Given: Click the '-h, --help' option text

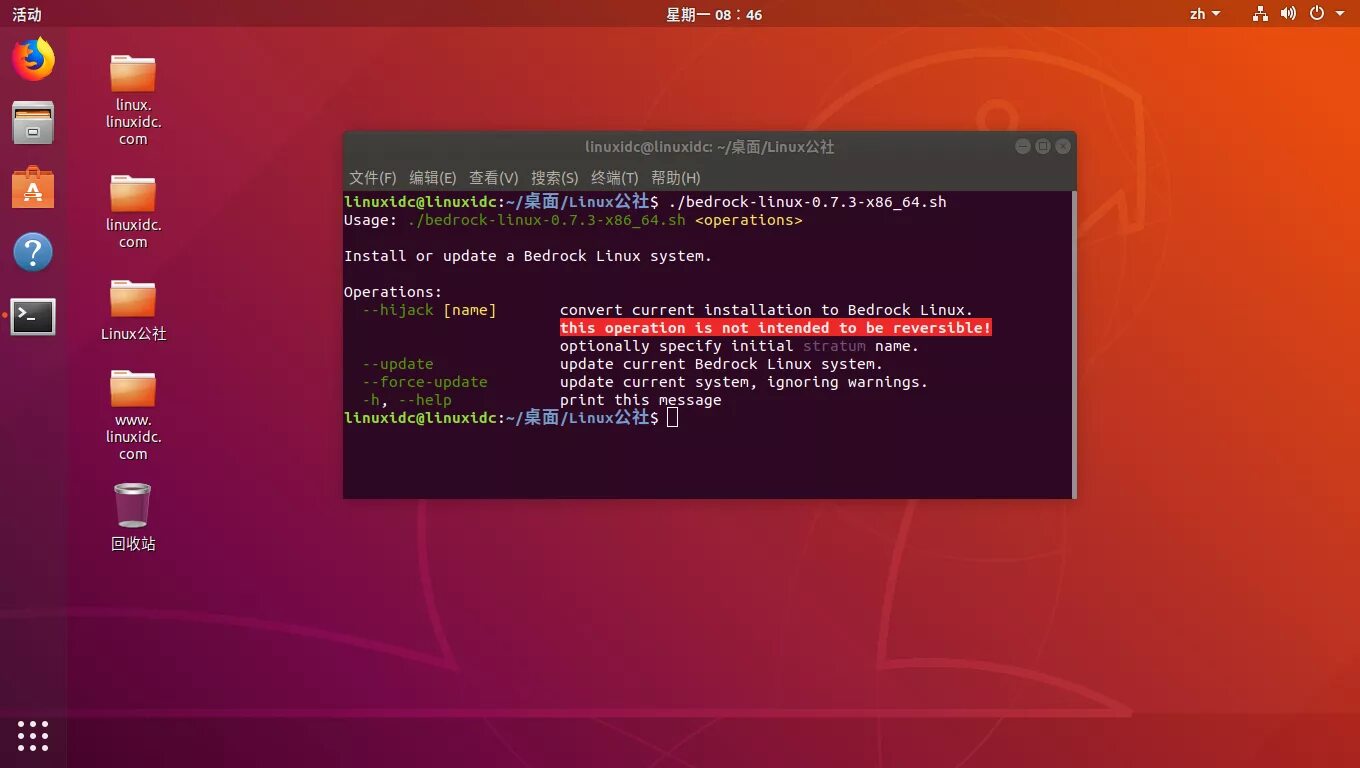Looking at the screenshot, I should [x=406, y=400].
